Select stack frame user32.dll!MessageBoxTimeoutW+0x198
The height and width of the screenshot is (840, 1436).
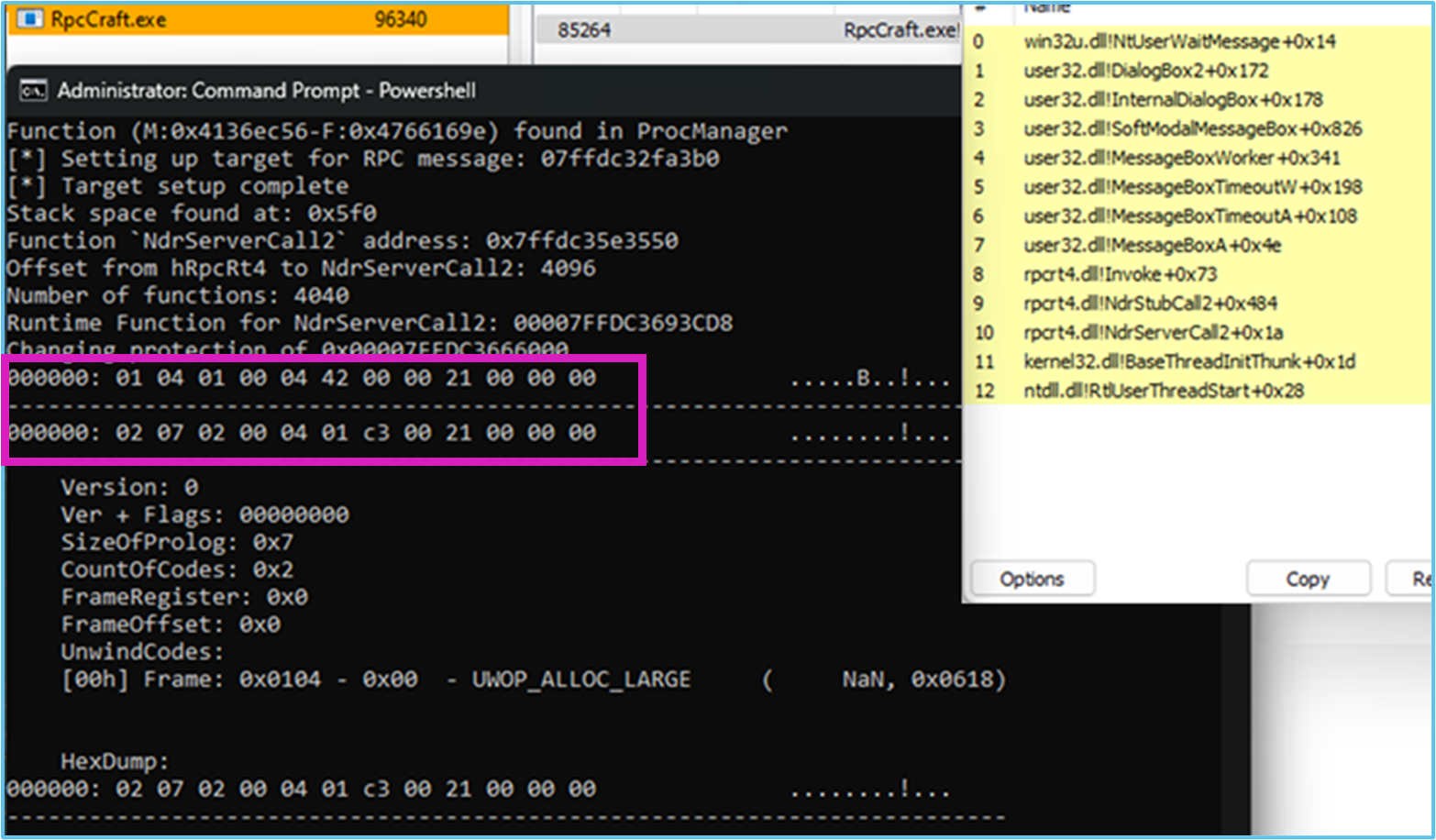pyautogui.click(x=1192, y=187)
